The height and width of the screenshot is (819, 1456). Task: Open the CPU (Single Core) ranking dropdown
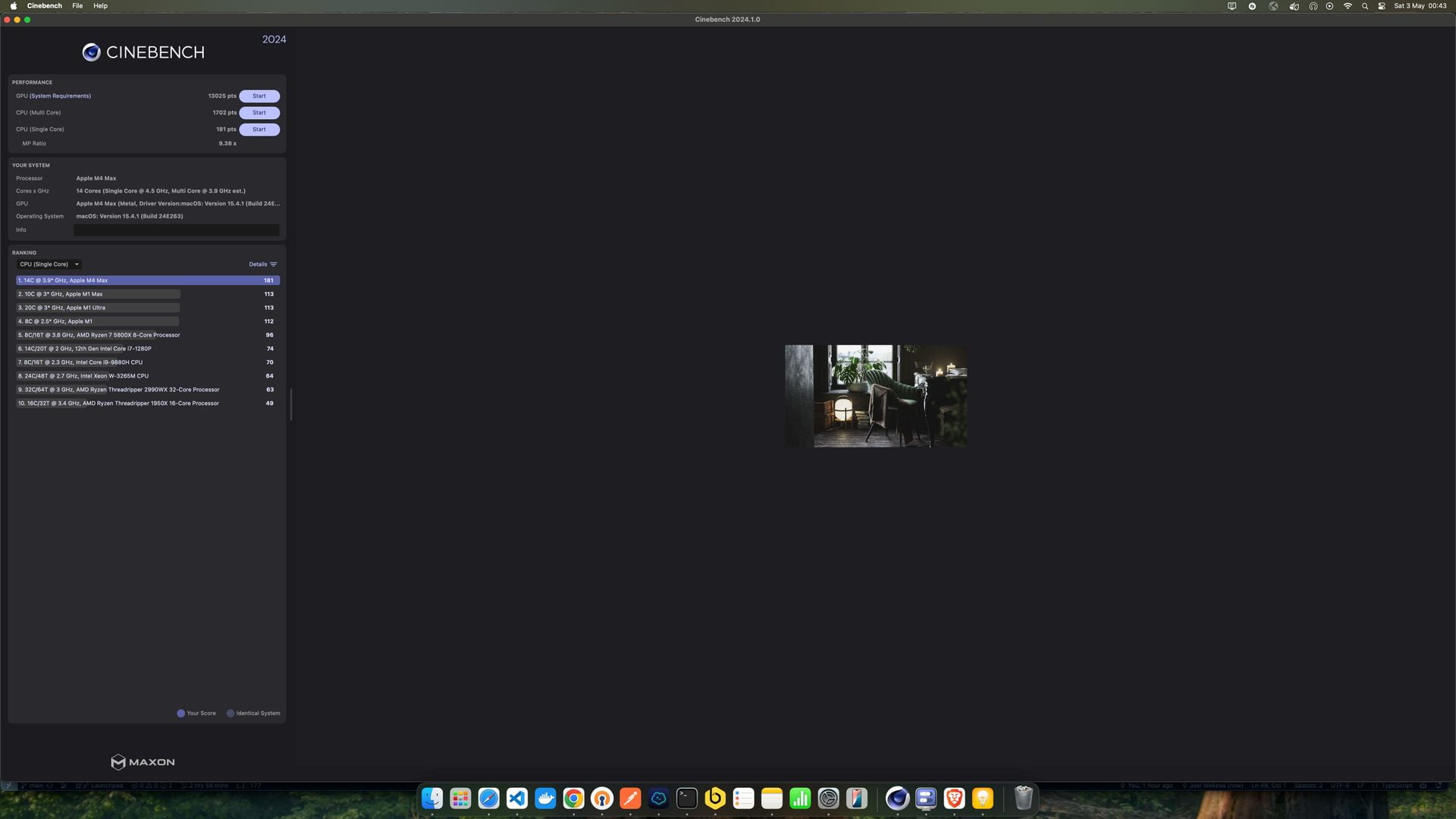[x=49, y=265]
